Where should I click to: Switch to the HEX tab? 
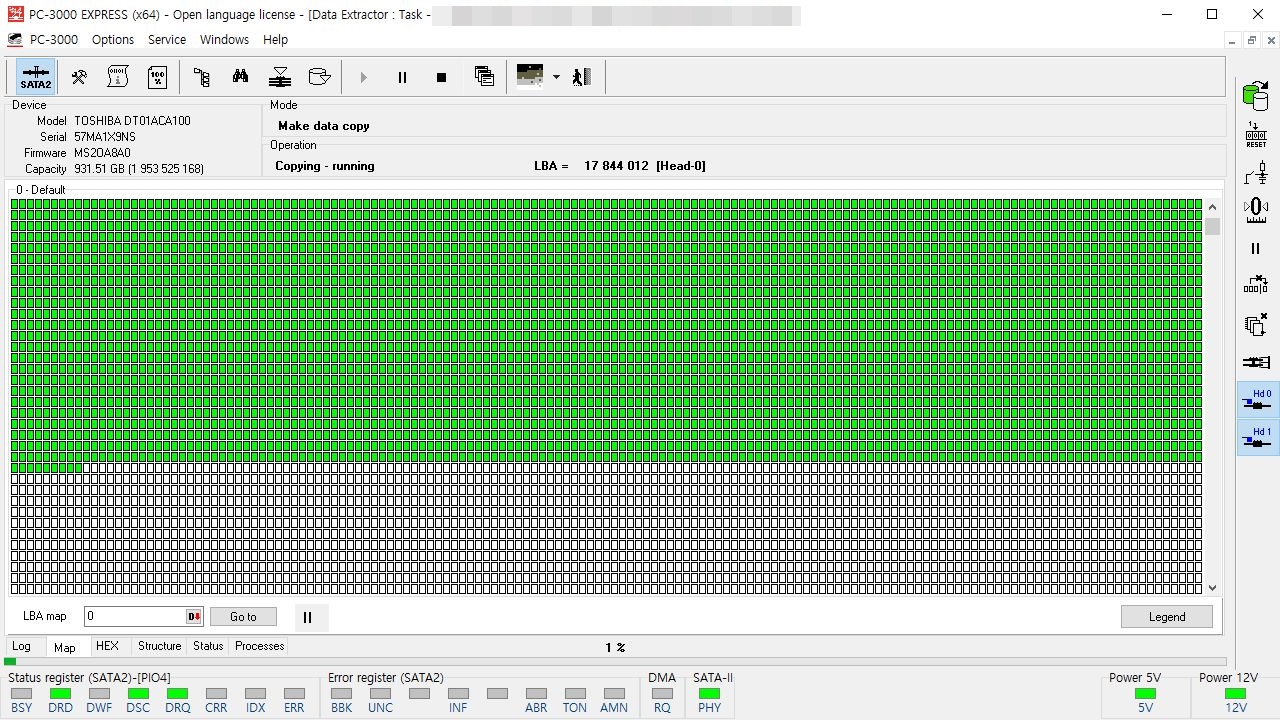pos(107,646)
